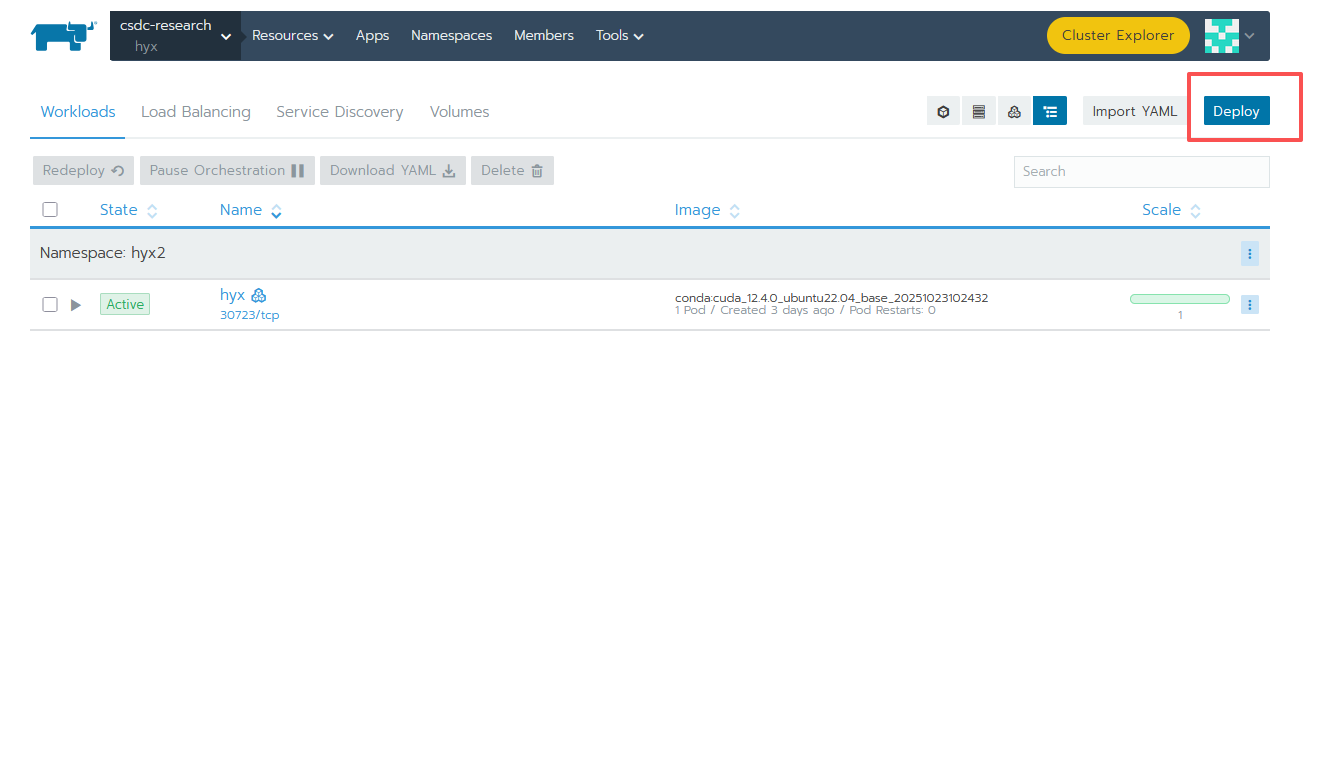Viewport: 1344px width, 783px height.
Task: Go to the Namespaces menu item
Action: click(451, 36)
